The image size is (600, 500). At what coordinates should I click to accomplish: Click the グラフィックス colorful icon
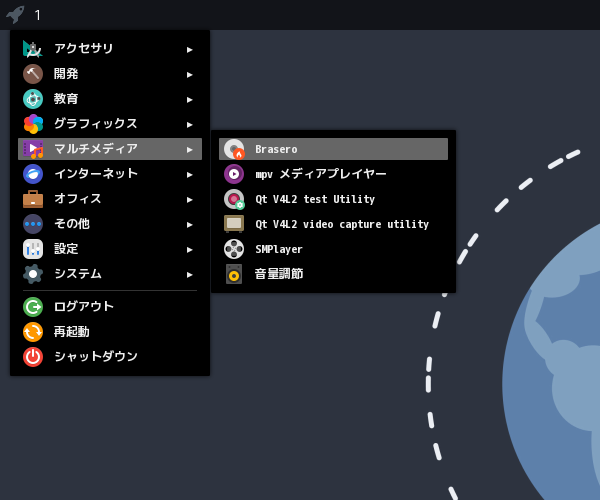tap(33, 124)
